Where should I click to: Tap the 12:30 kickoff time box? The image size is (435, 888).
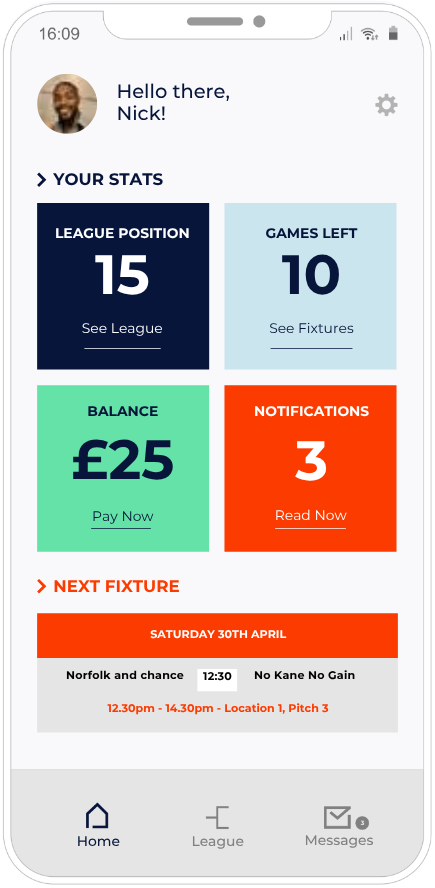(217, 677)
